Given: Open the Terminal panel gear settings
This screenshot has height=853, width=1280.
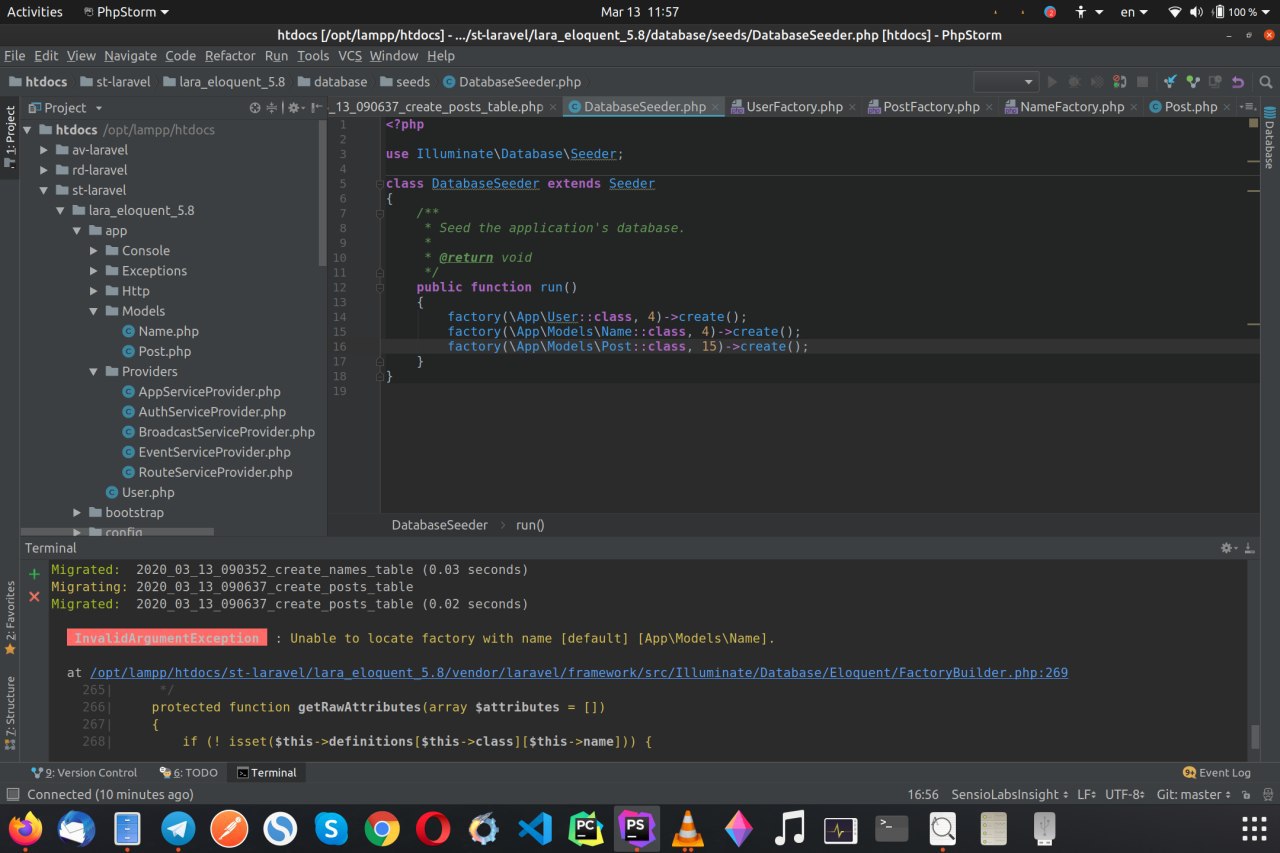Looking at the screenshot, I should tap(1228, 548).
